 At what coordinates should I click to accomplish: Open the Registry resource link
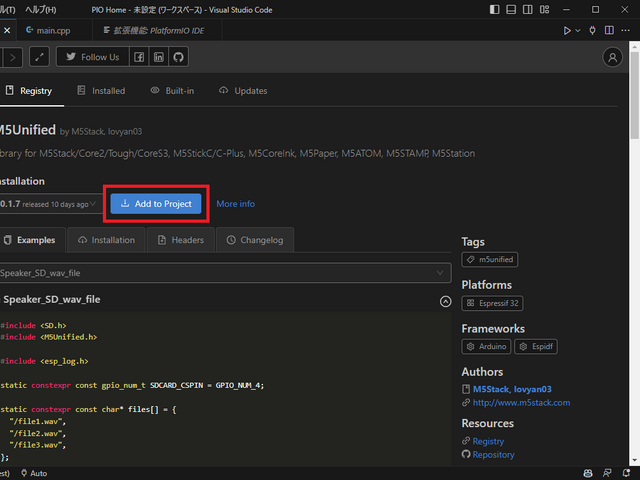coord(488,441)
